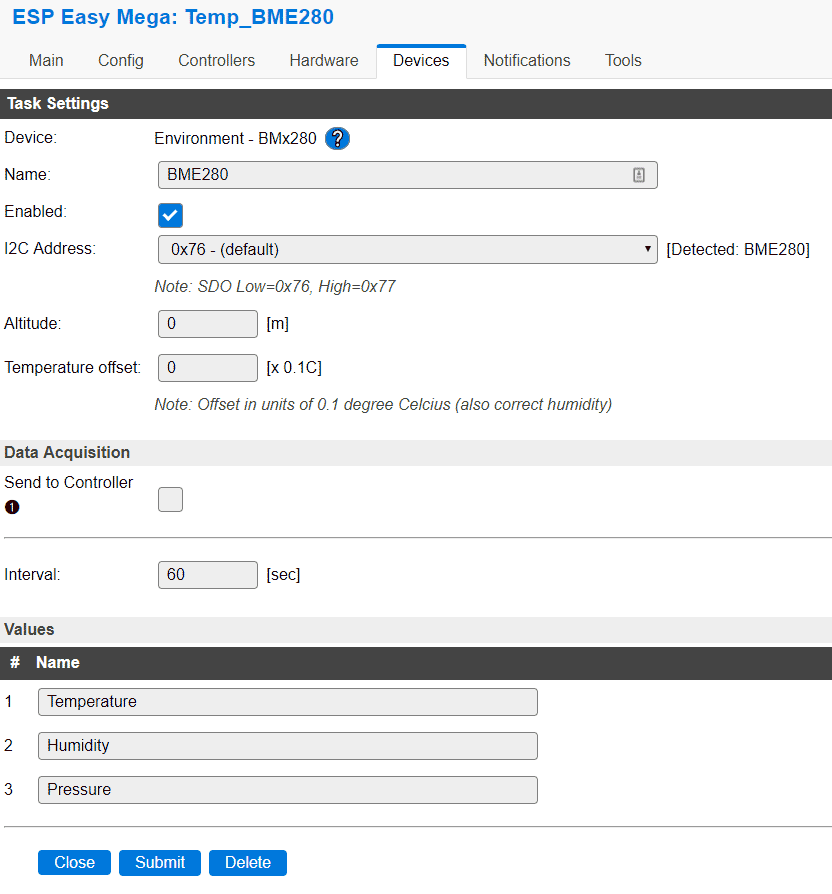Go to the Controllers tab
Image resolution: width=832 pixels, height=894 pixels.
tap(216, 61)
